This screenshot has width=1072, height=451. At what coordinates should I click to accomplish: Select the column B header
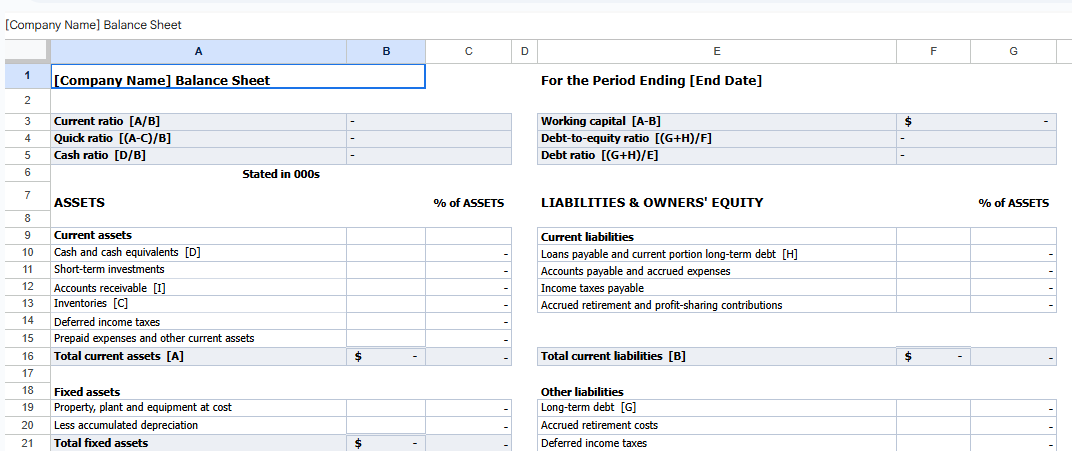[x=386, y=51]
